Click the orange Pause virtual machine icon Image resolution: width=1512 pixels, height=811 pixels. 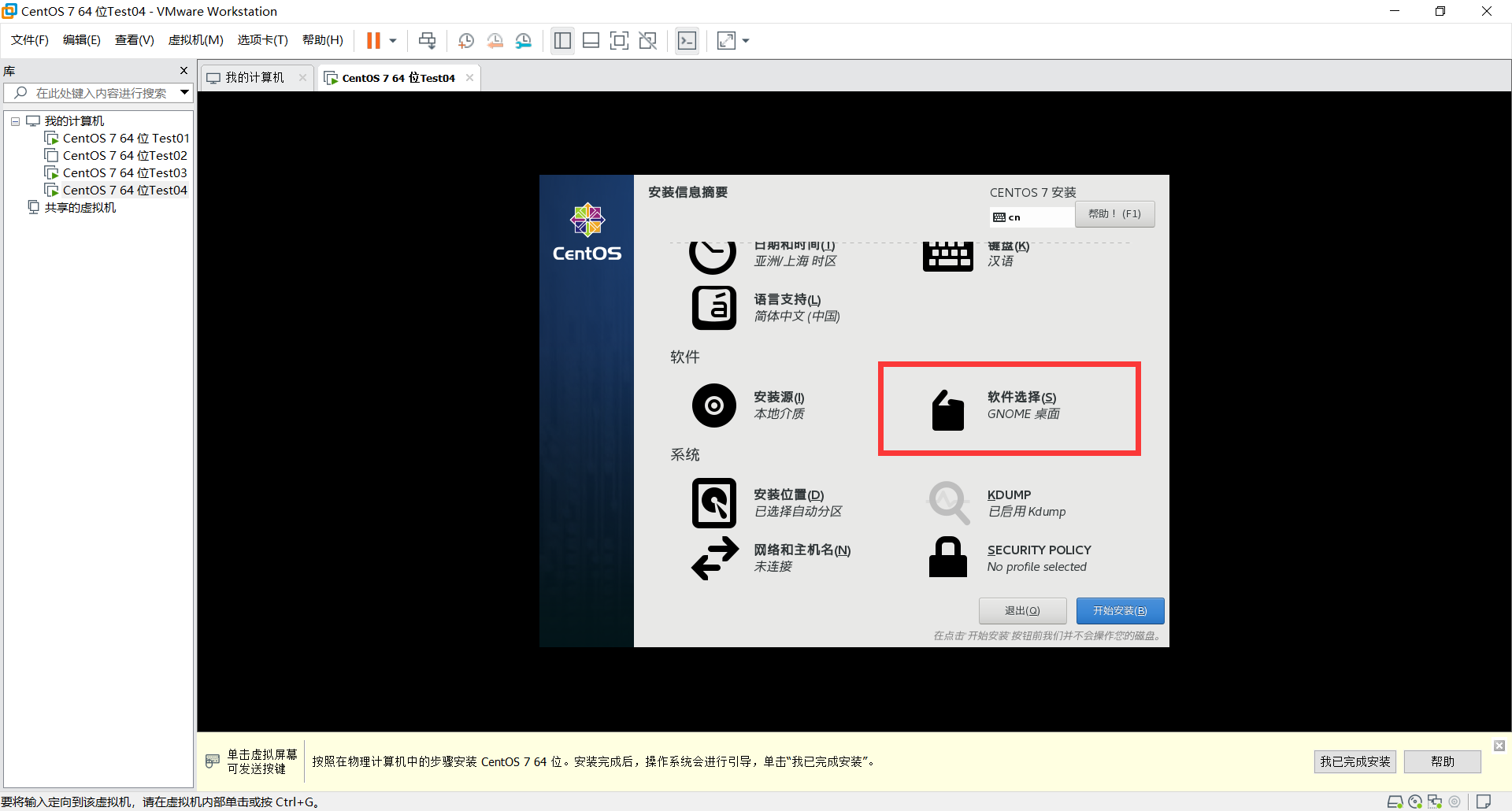pos(373,41)
